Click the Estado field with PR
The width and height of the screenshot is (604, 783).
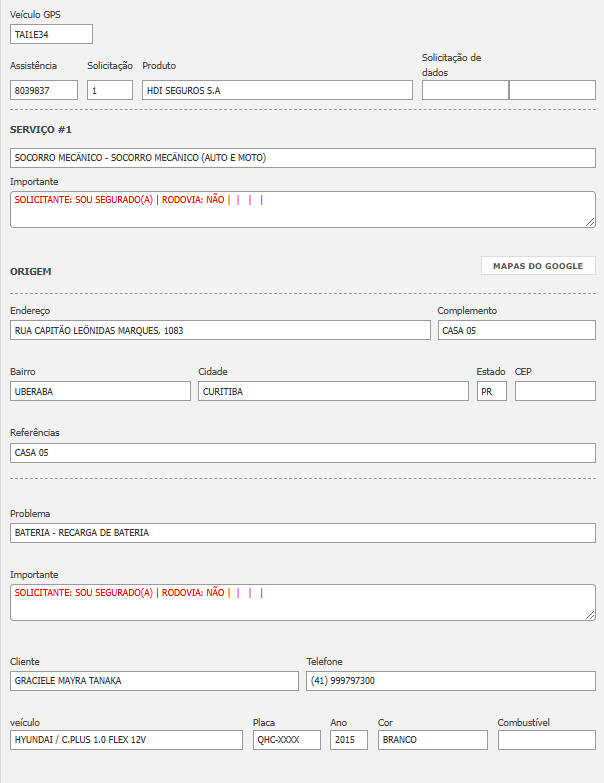click(x=491, y=391)
